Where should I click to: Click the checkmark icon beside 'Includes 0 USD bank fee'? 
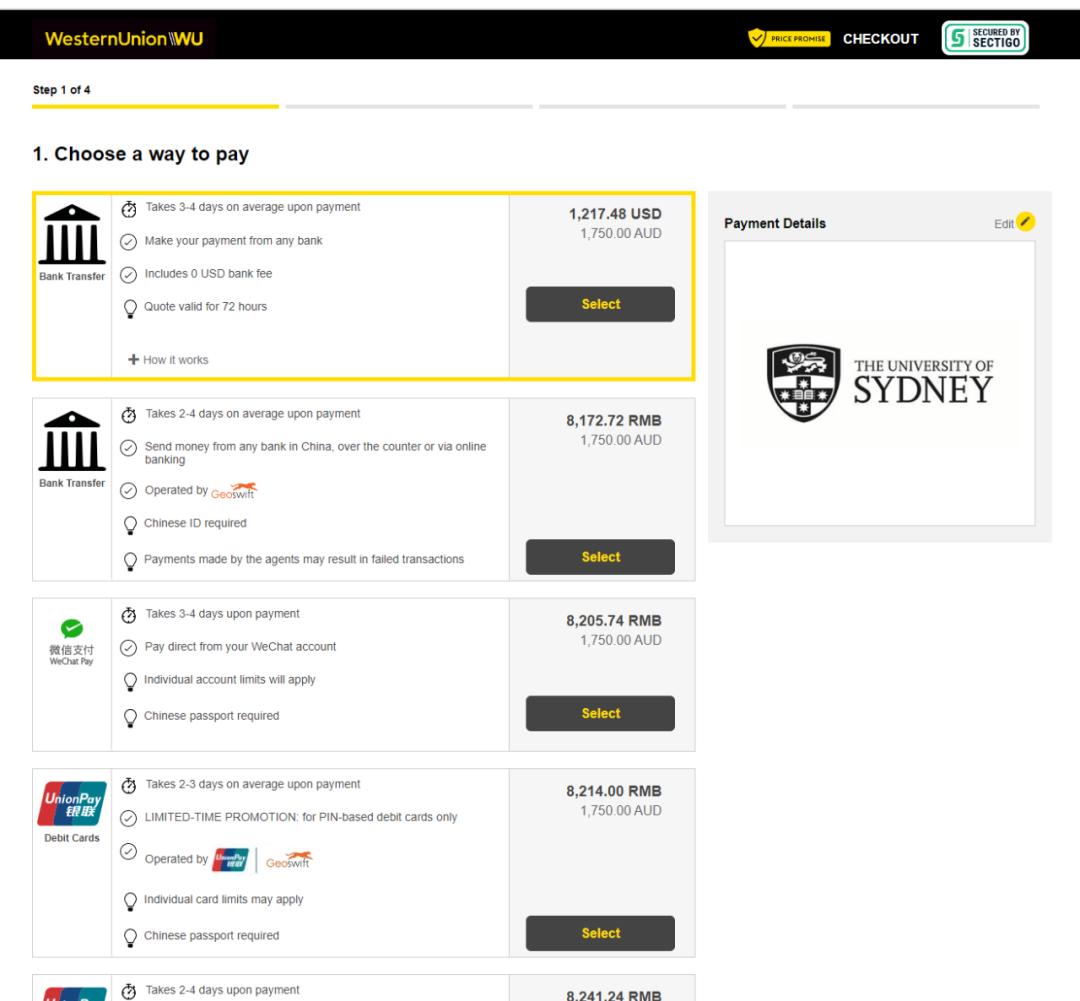pyautogui.click(x=129, y=275)
